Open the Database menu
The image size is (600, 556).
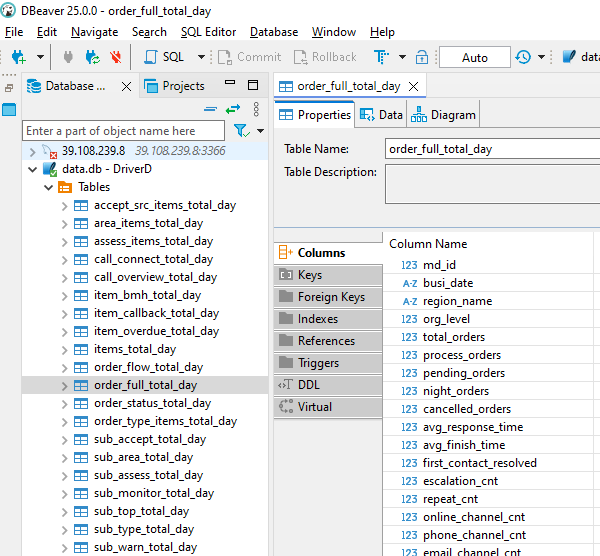point(274,32)
